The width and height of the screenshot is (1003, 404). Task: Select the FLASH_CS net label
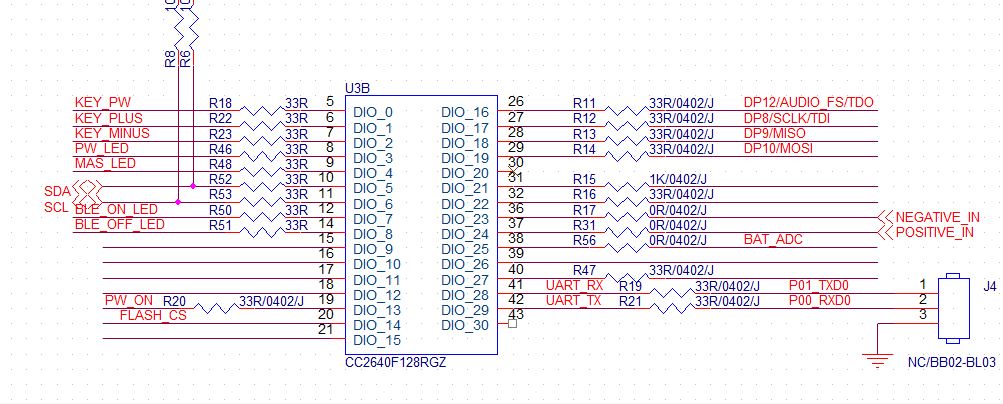(x=153, y=315)
